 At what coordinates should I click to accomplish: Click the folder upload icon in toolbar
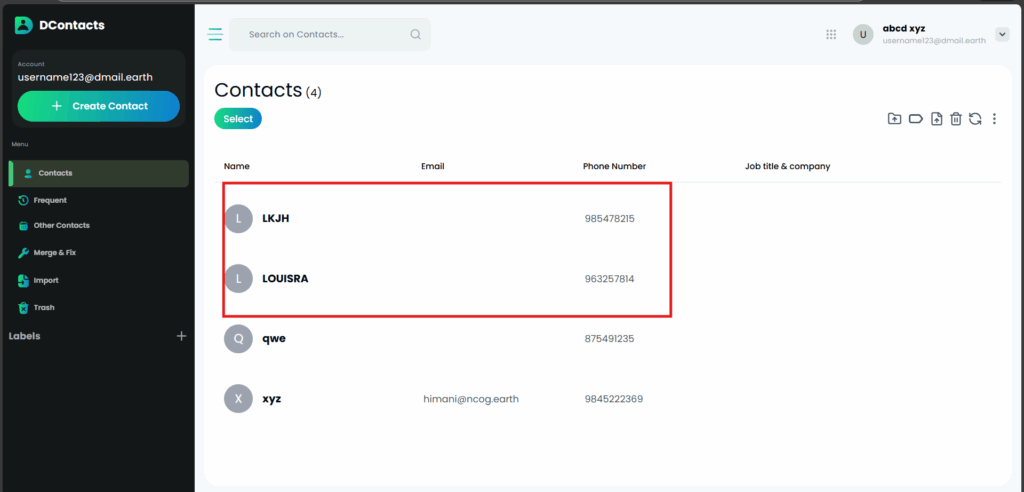pos(894,119)
